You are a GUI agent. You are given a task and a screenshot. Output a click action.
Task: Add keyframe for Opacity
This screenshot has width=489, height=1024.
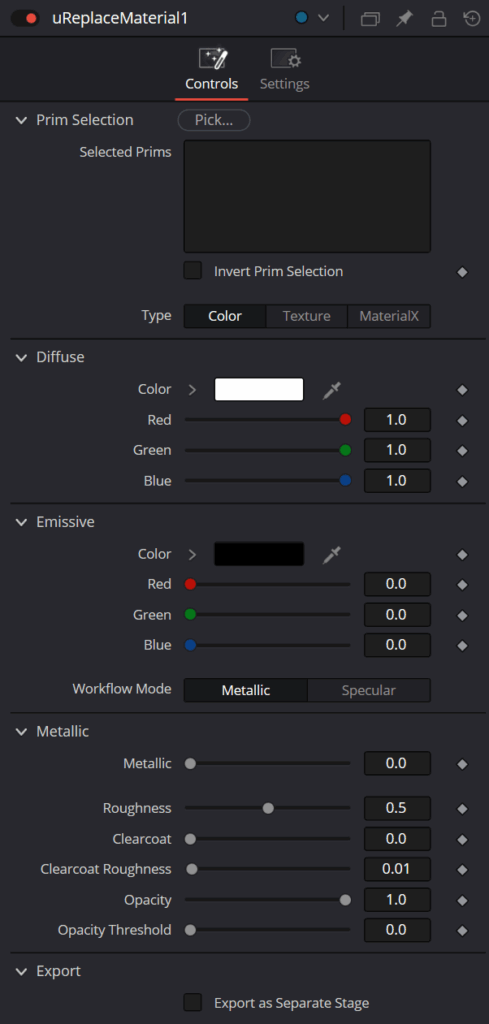coord(462,901)
